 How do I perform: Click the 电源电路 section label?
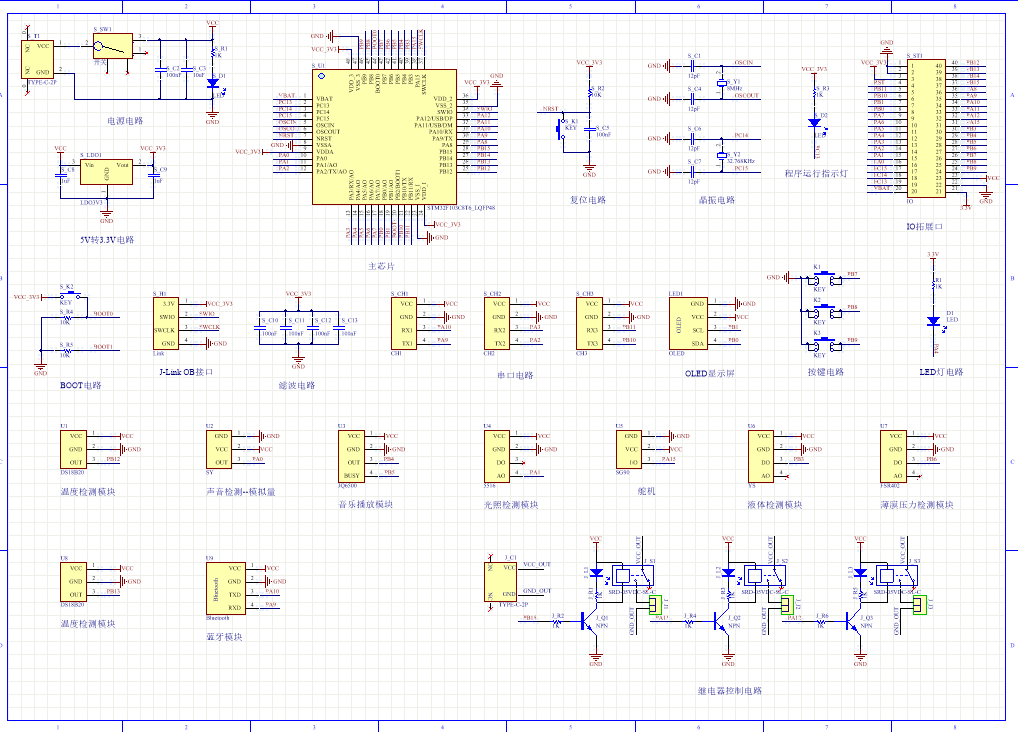coord(125,121)
